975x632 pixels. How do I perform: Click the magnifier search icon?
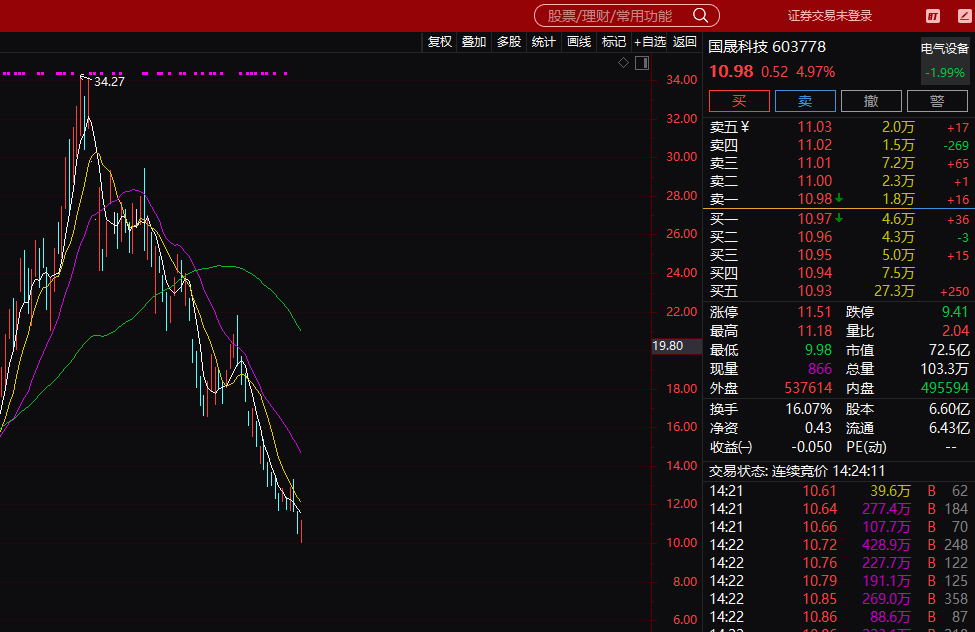700,16
